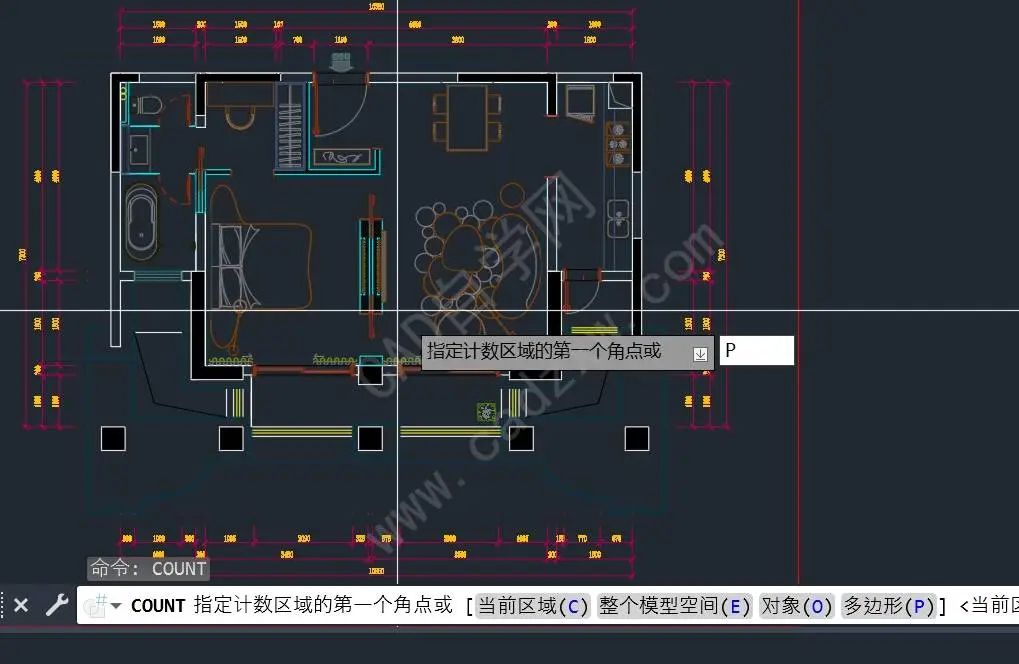The image size is (1019, 664).
Task: Select the bathtub block in the bathroom
Action: [x=143, y=218]
